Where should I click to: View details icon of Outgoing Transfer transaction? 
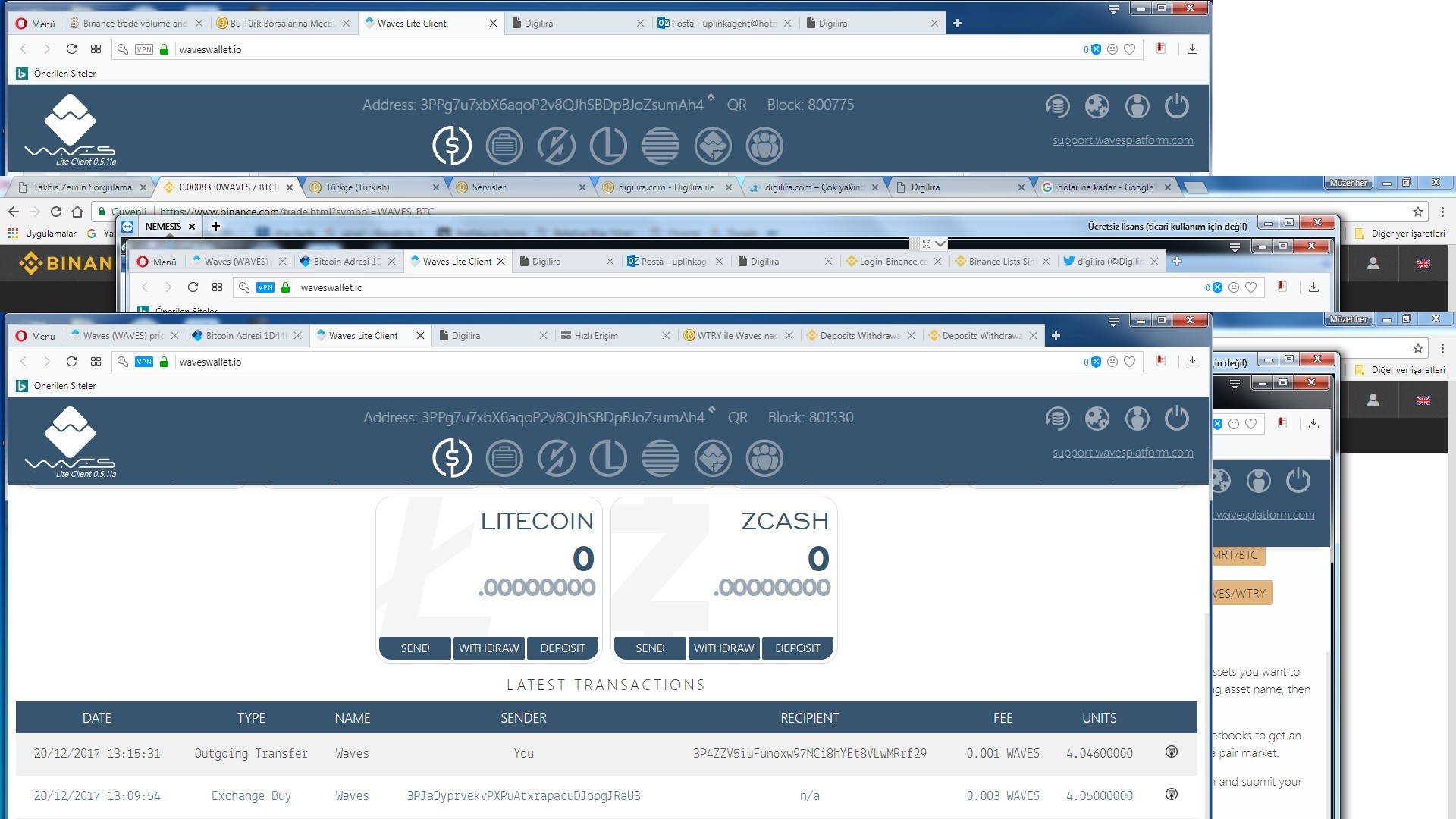(x=1172, y=752)
